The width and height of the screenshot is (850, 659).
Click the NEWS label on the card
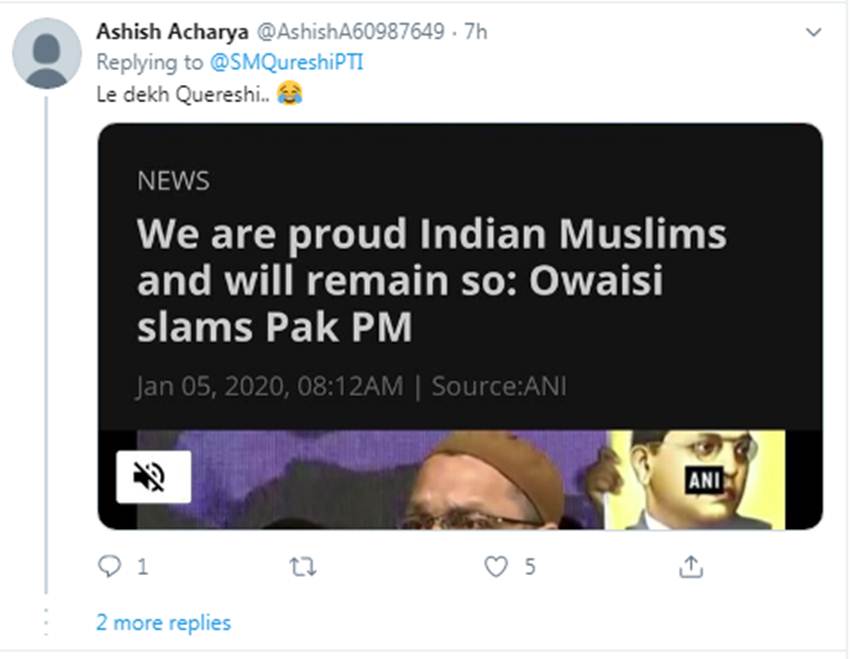click(173, 181)
